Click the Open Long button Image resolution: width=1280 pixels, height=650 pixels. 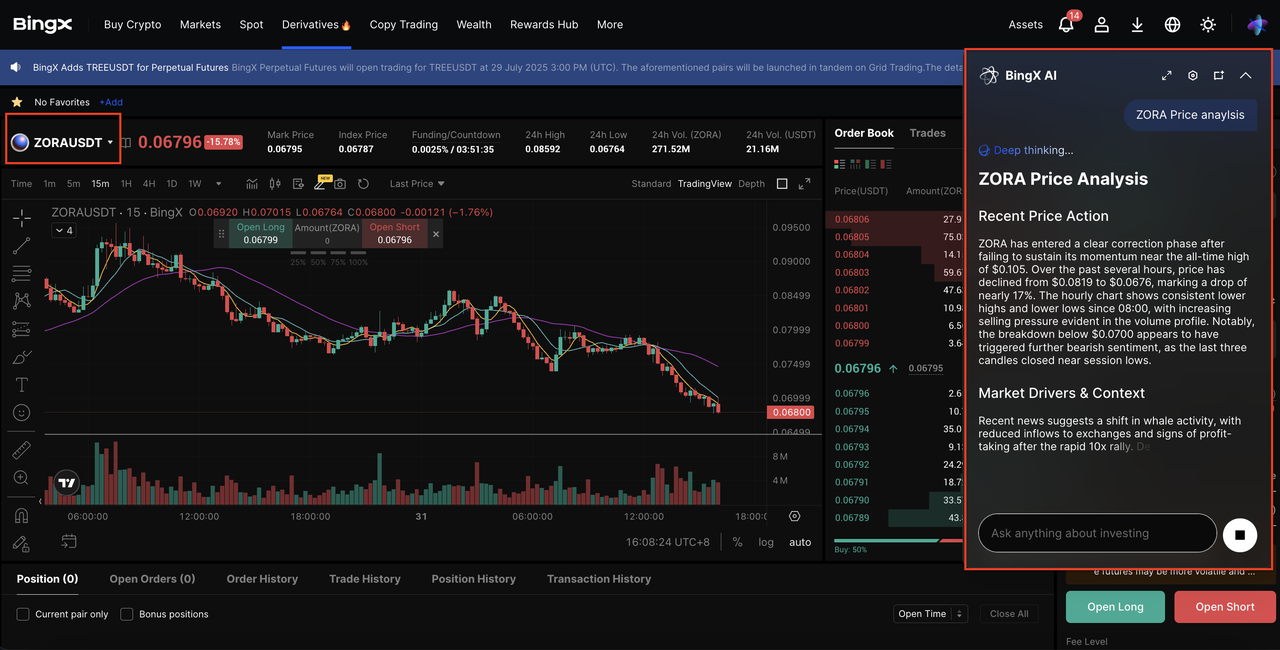1114,606
